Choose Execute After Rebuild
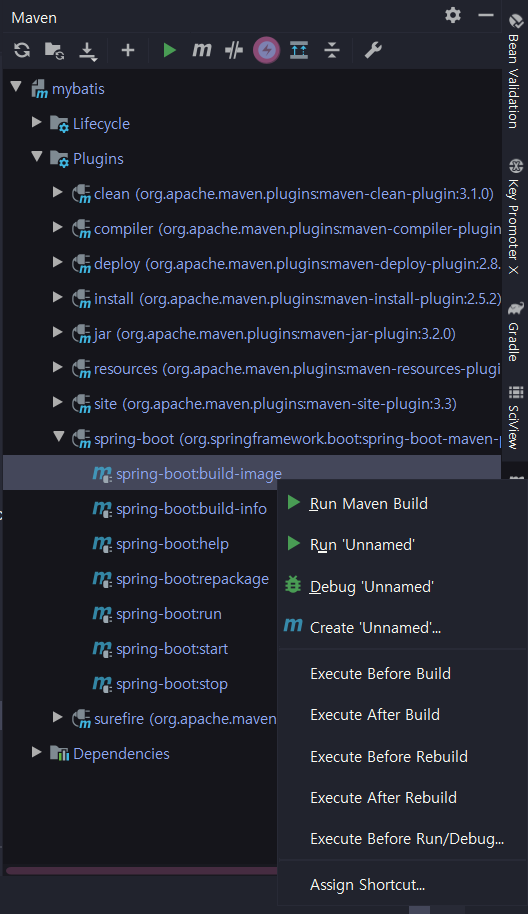Screen dimensions: 528x914 point(403,797)
